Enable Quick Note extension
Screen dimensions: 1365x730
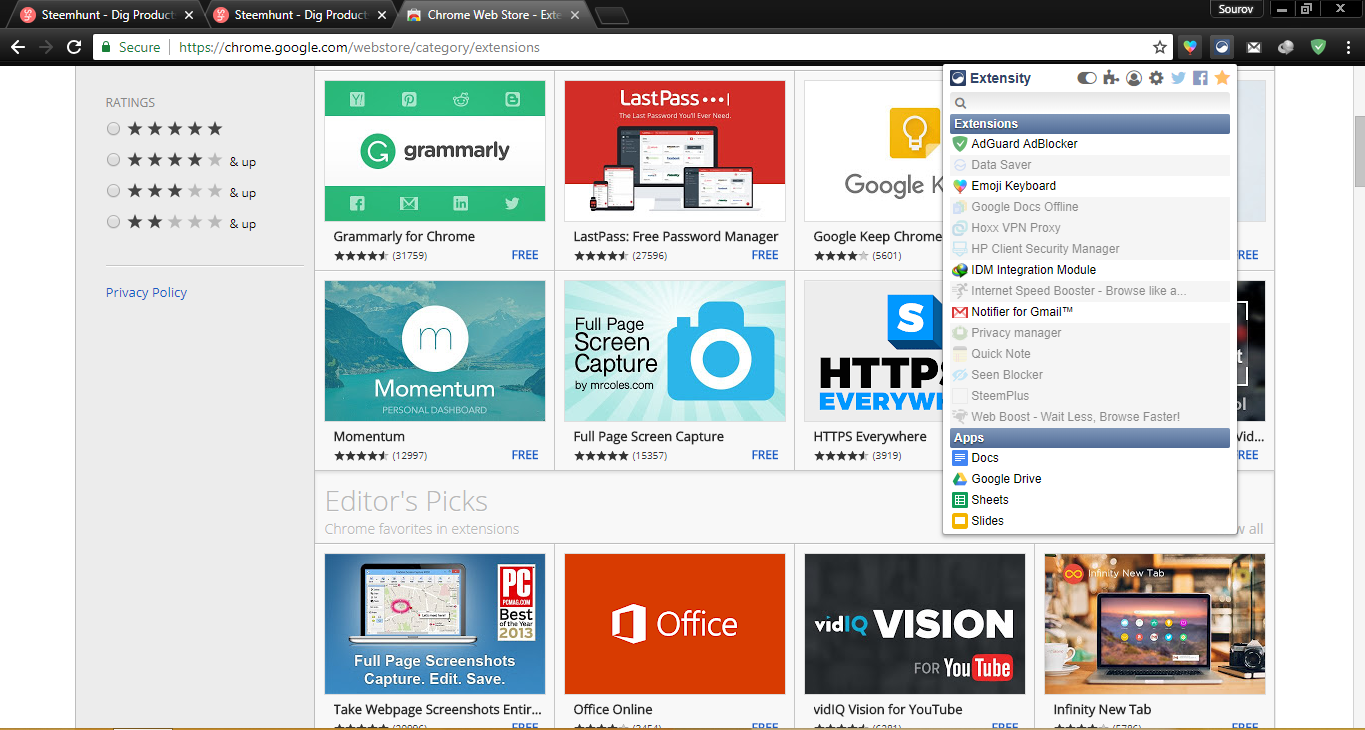tap(1090, 354)
